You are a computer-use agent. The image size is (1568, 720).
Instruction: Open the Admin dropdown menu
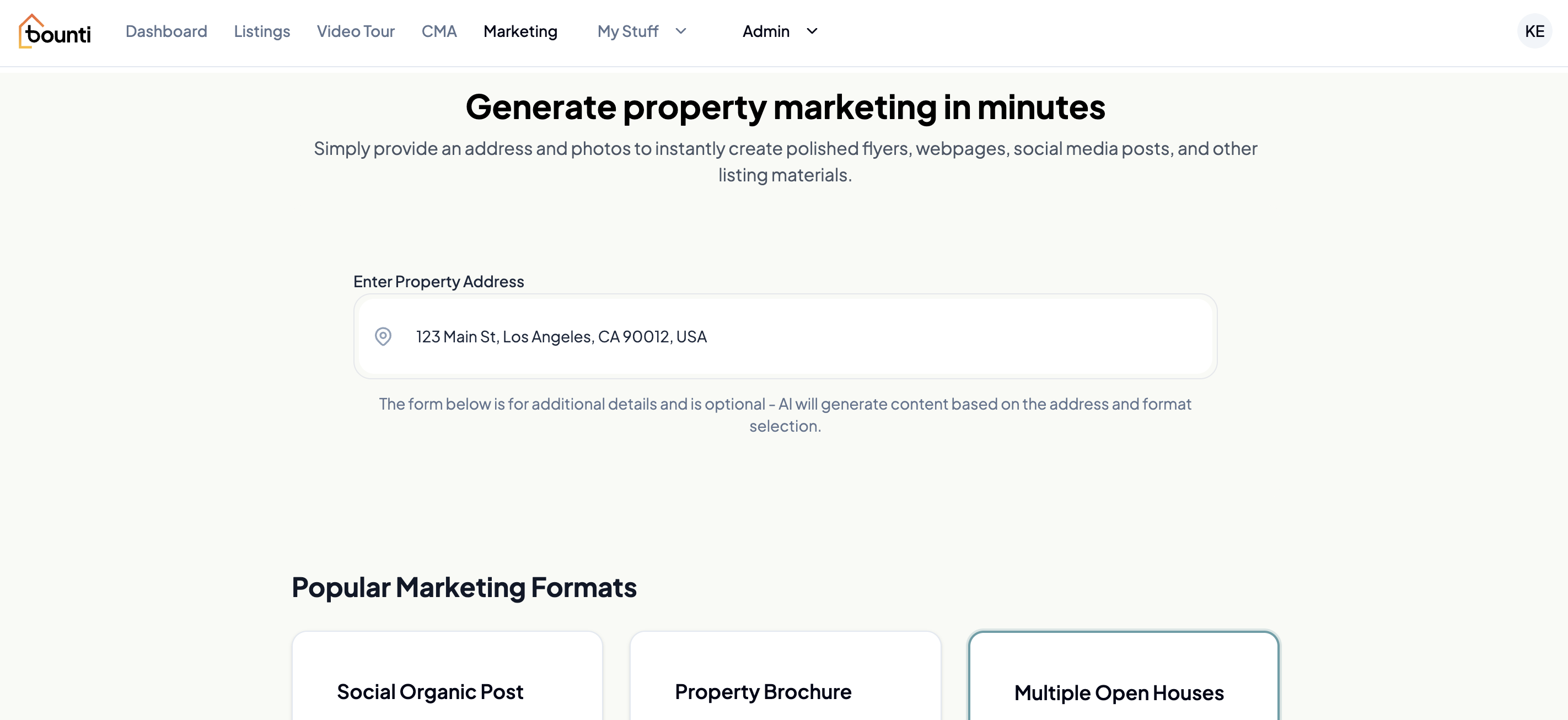[780, 31]
